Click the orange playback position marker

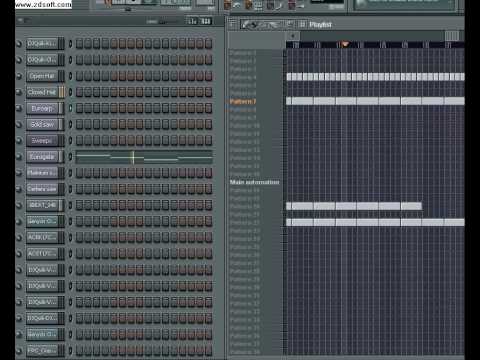click(x=345, y=44)
